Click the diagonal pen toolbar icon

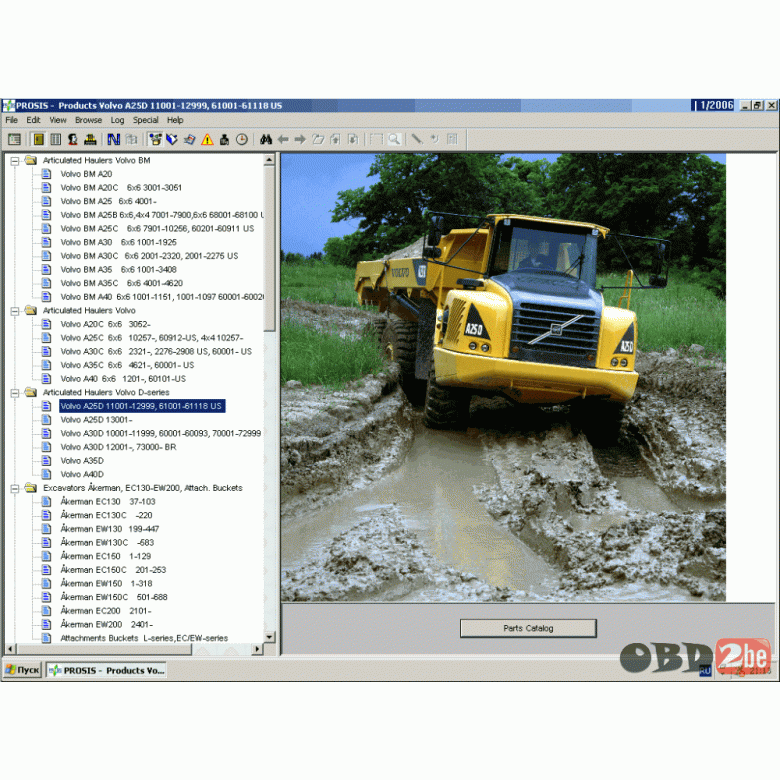[x=417, y=139]
